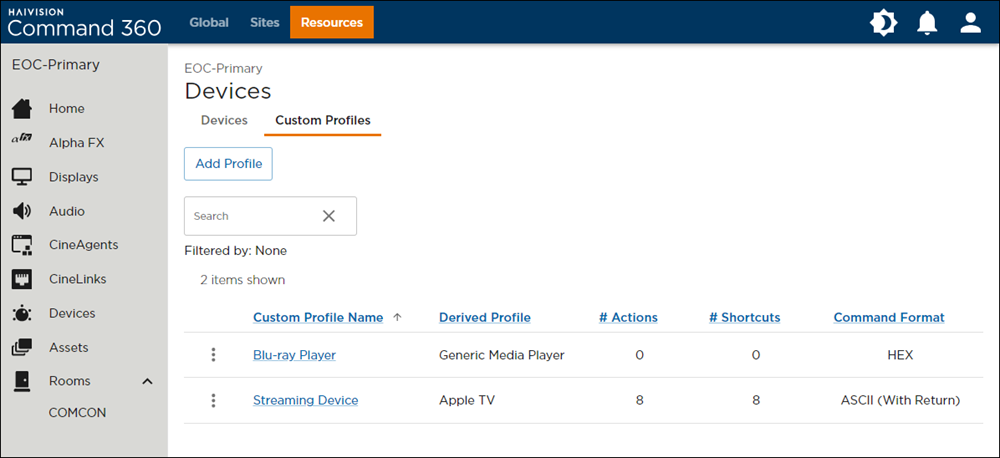
Task: Select the Displays monitor icon
Action: 22,177
